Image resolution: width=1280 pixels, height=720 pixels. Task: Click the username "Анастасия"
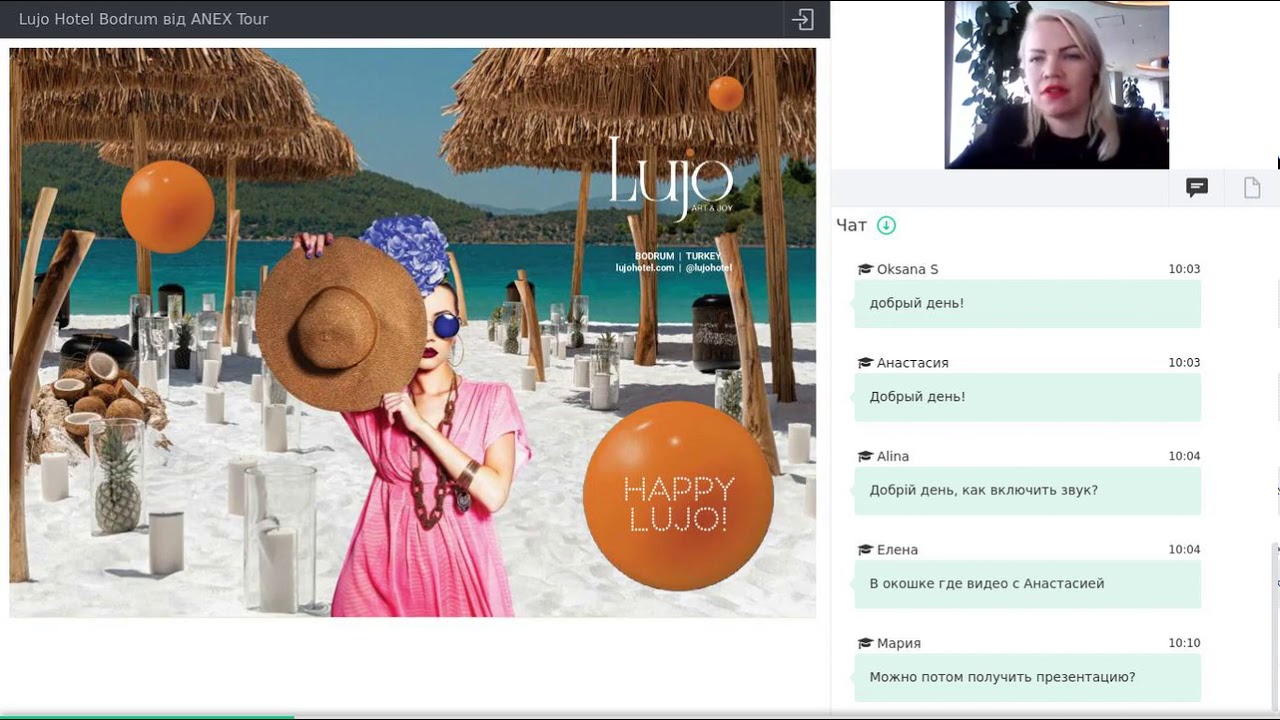pyautogui.click(x=913, y=363)
